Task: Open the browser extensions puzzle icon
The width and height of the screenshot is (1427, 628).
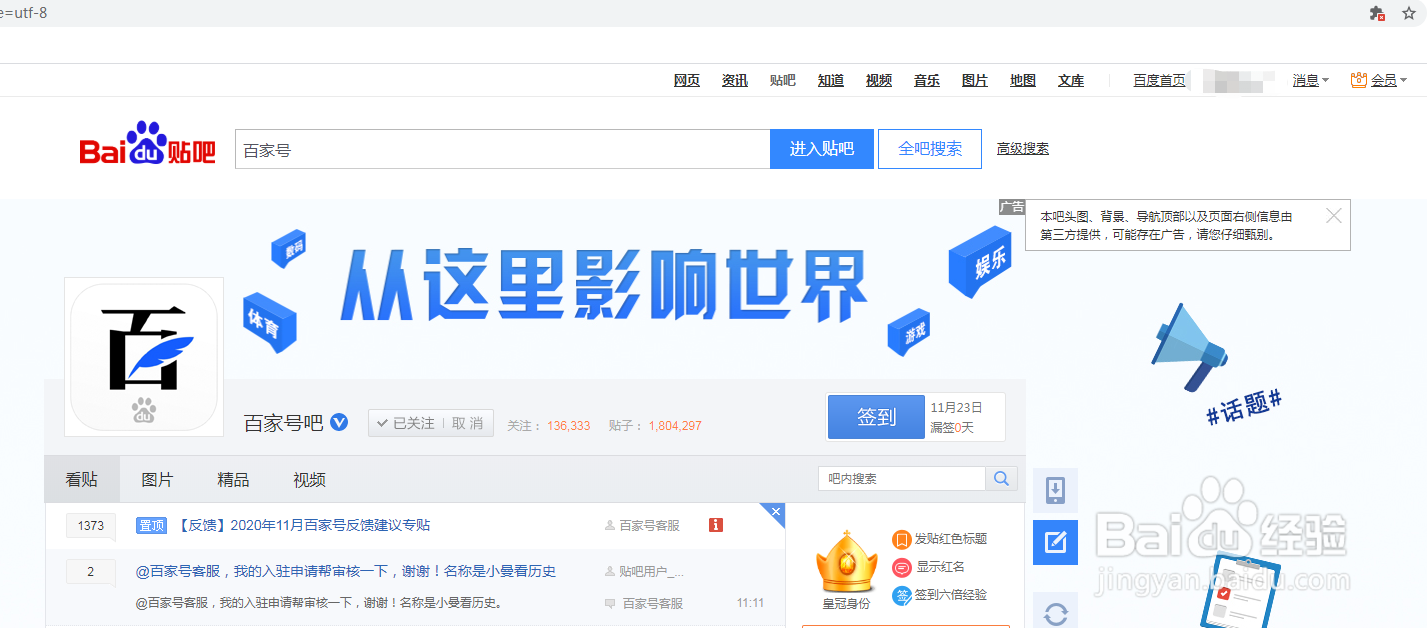Action: click(1377, 13)
